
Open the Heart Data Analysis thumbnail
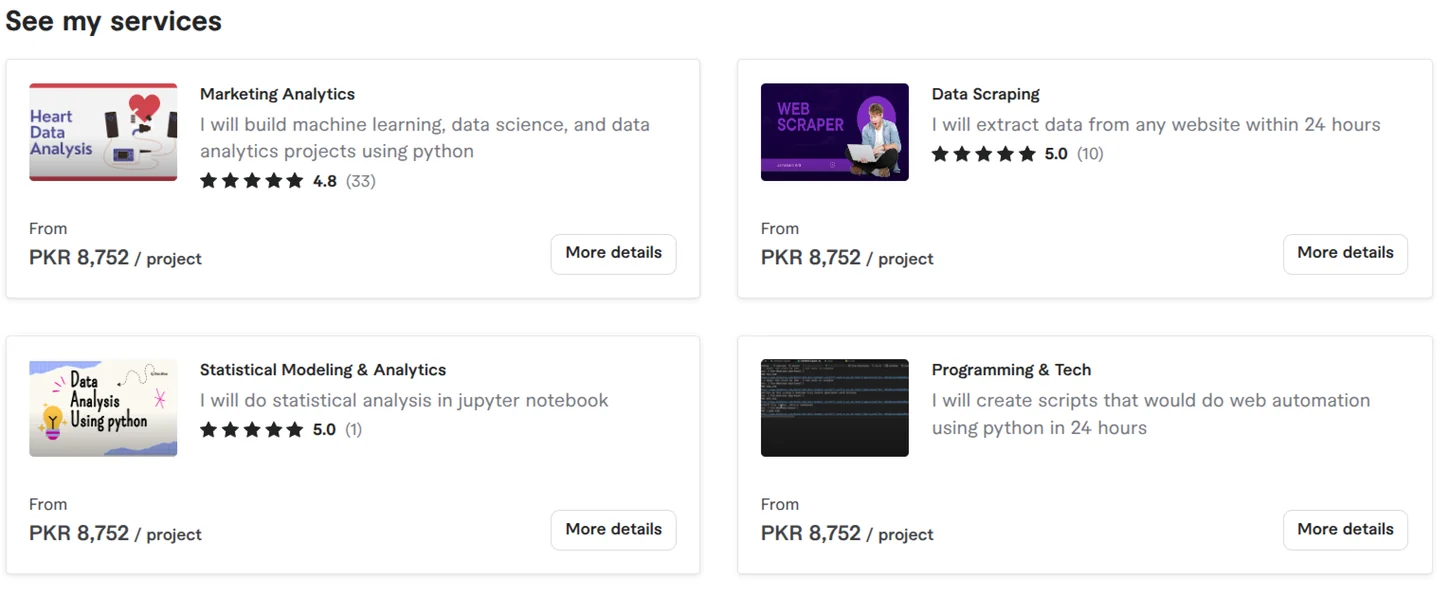click(x=103, y=132)
